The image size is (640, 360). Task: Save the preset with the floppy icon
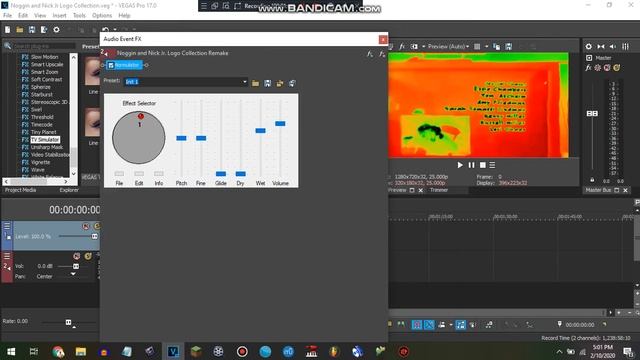pyautogui.click(x=267, y=83)
